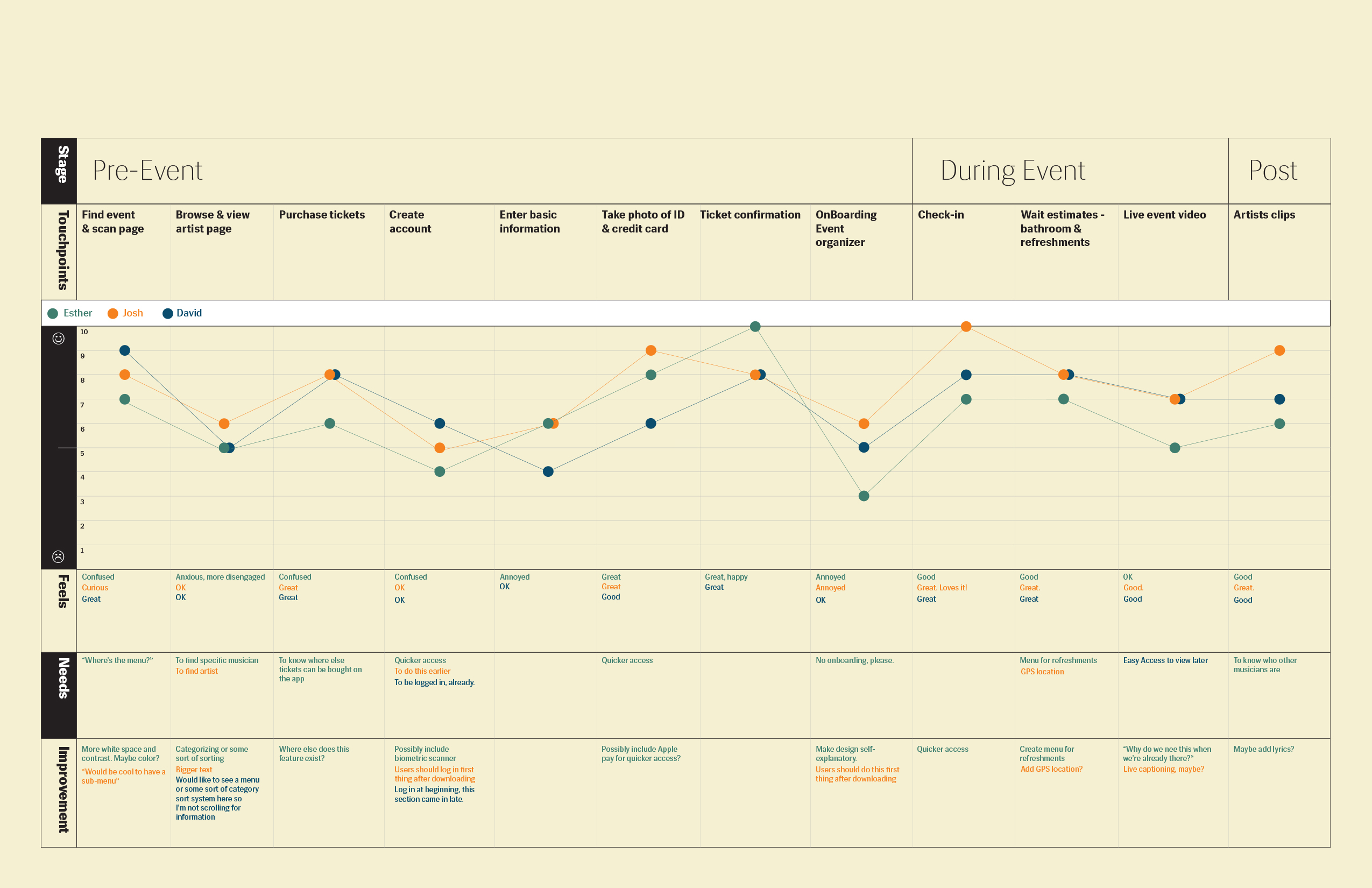Click David's level 9 point at Find event
The height and width of the screenshot is (888, 1372).
pyautogui.click(x=124, y=350)
